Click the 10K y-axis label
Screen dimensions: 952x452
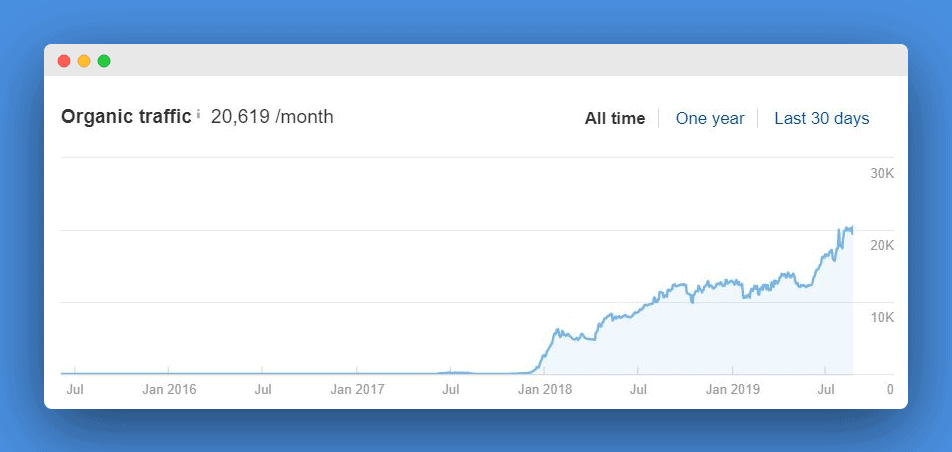coord(882,318)
